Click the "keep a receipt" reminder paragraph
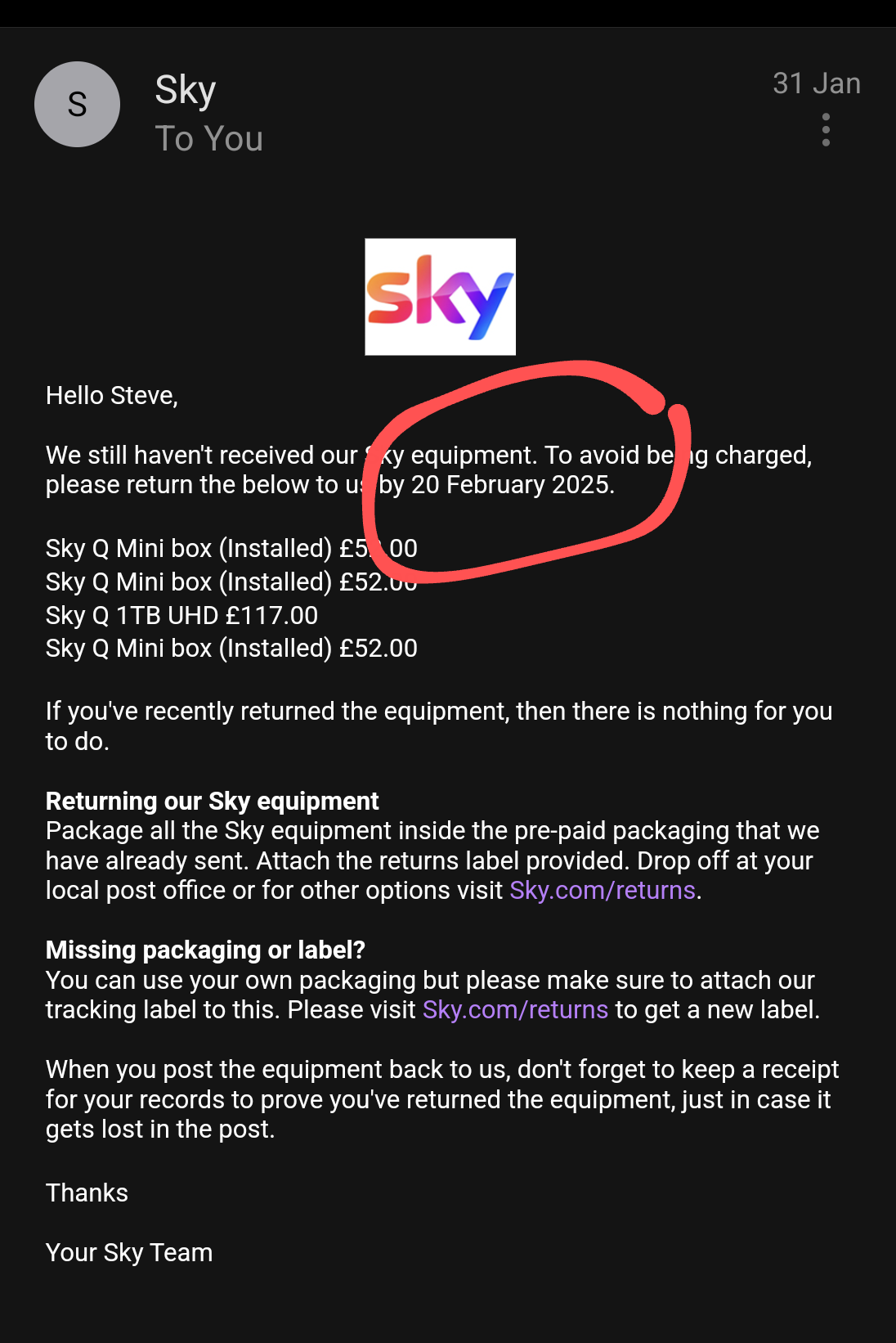 pos(441,1099)
